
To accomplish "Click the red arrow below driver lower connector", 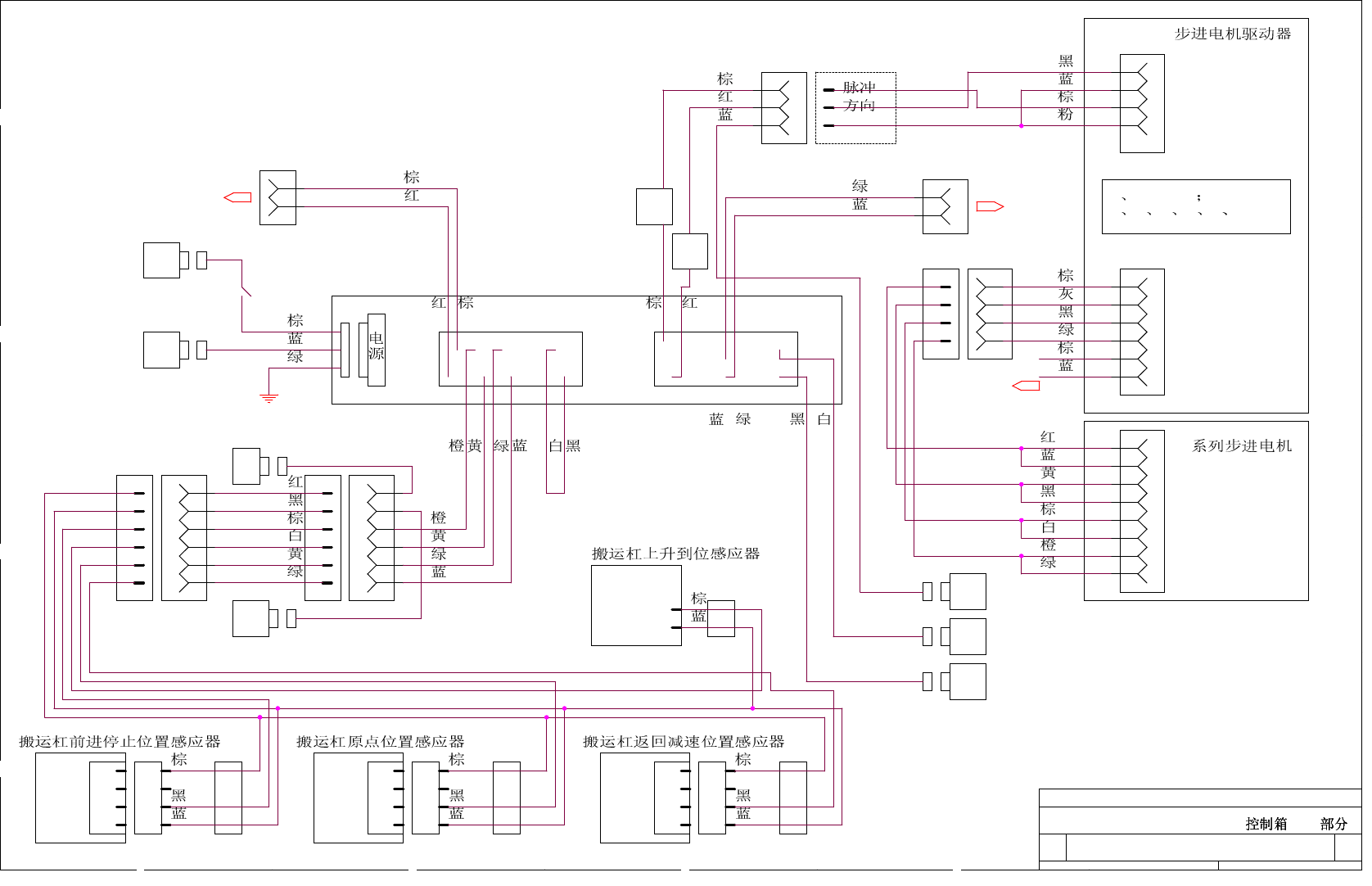I will pyautogui.click(x=1026, y=386).
